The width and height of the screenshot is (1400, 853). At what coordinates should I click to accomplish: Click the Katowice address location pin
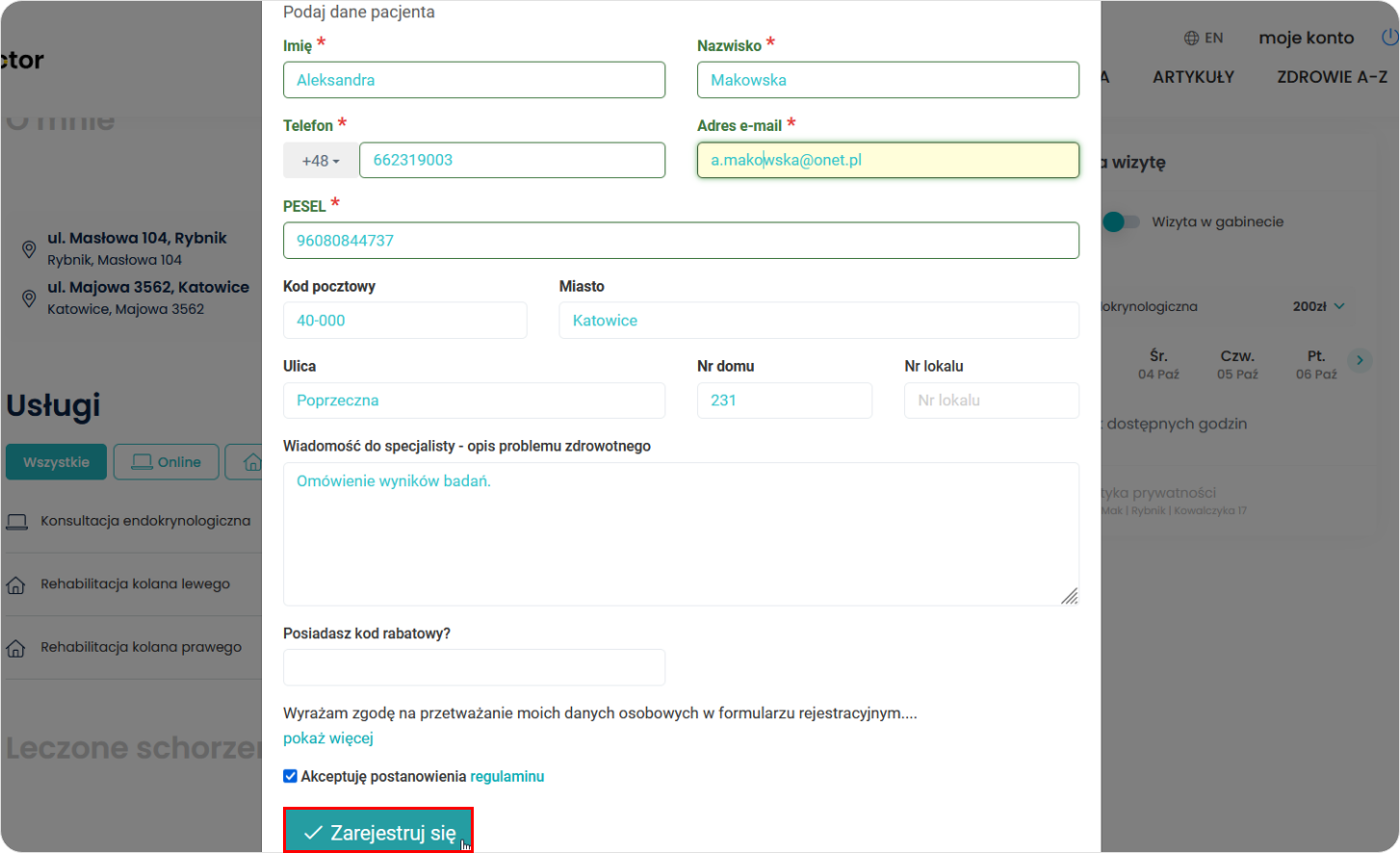pos(29,298)
